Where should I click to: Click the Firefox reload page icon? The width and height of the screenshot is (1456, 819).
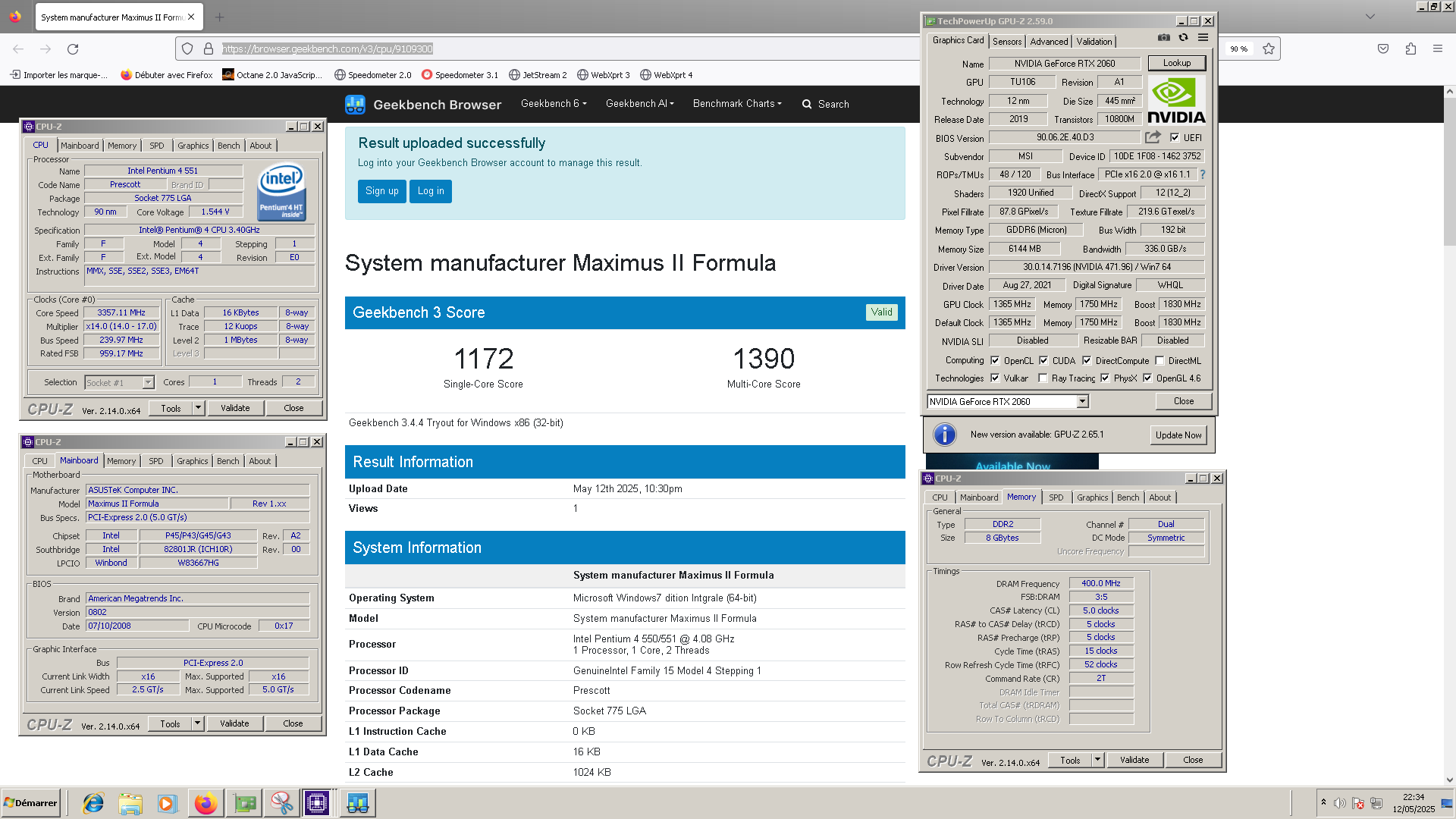click(73, 49)
